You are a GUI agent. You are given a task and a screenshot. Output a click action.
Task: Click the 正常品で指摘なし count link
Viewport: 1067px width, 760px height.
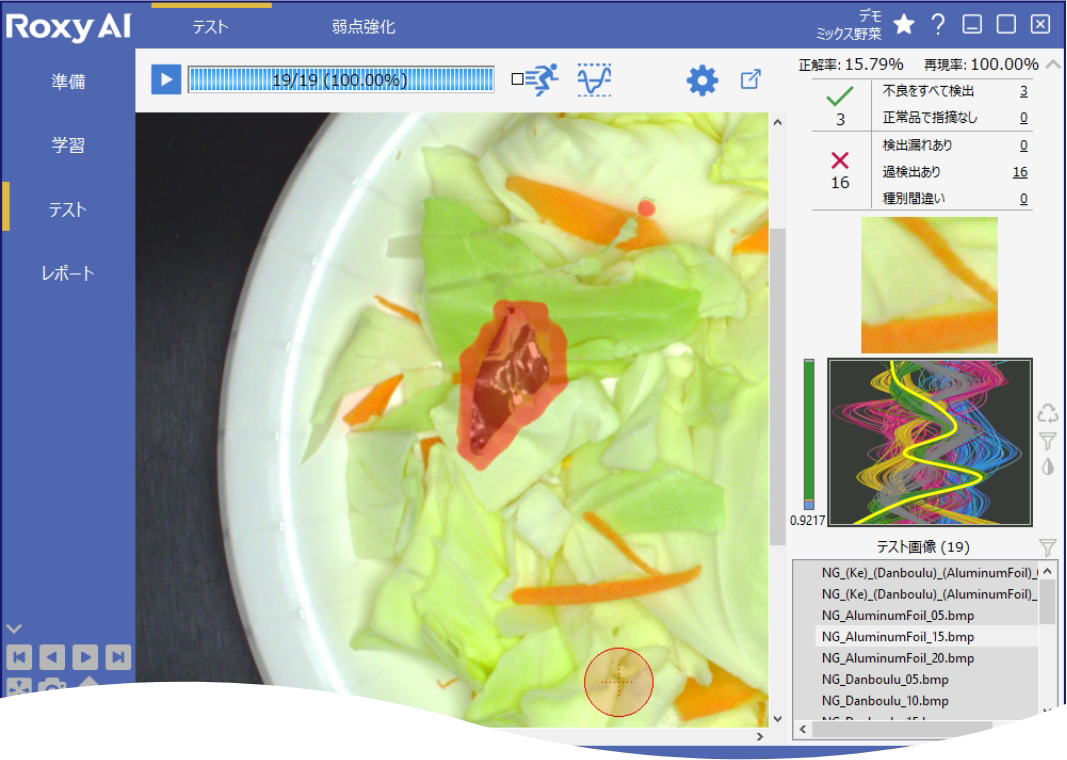[1023, 118]
